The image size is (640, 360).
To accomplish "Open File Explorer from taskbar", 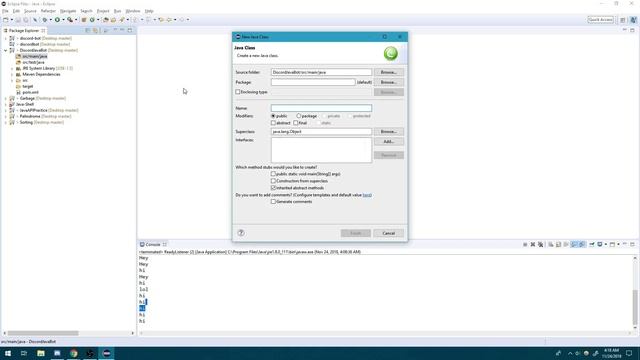I will pyautogui.click(x=41, y=353).
